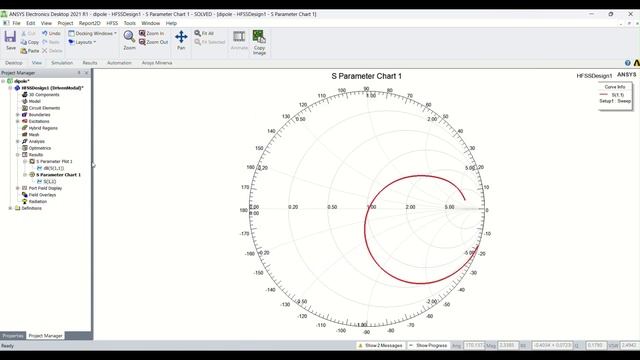
Task: Click the Copy Image icon
Action: tap(259, 36)
